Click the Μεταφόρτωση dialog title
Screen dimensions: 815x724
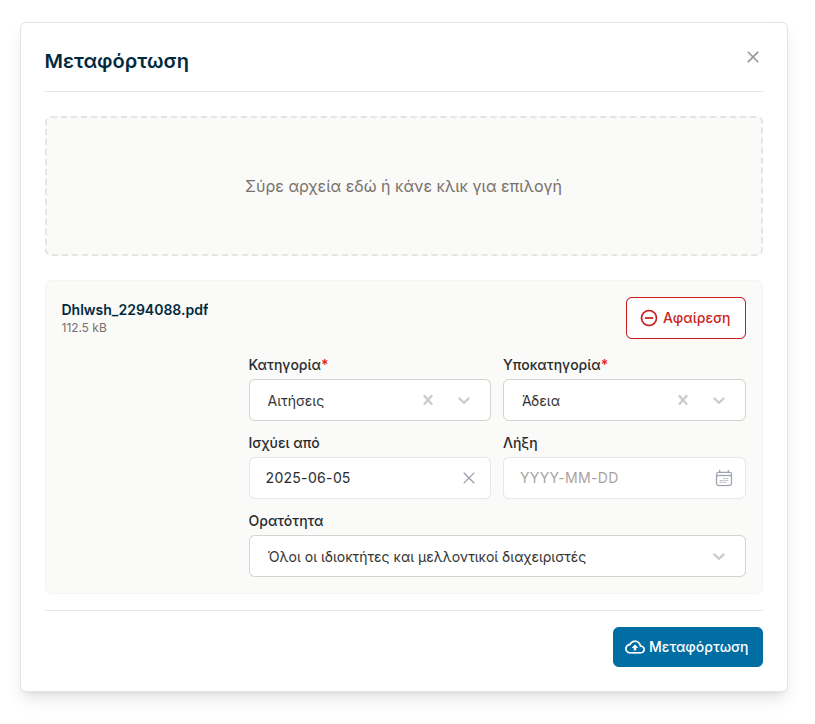[x=116, y=61]
